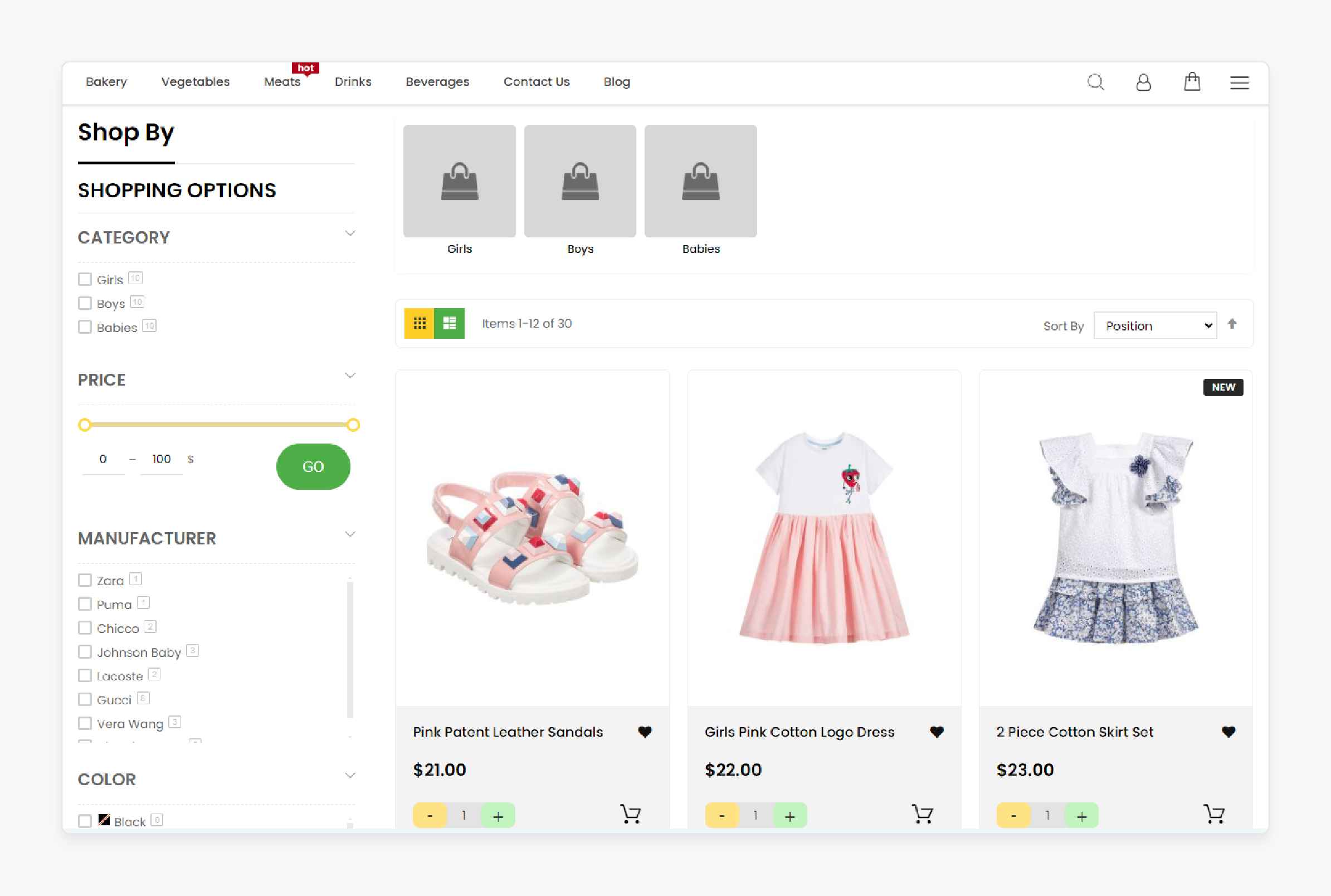Open the Blog page

[617, 82]
